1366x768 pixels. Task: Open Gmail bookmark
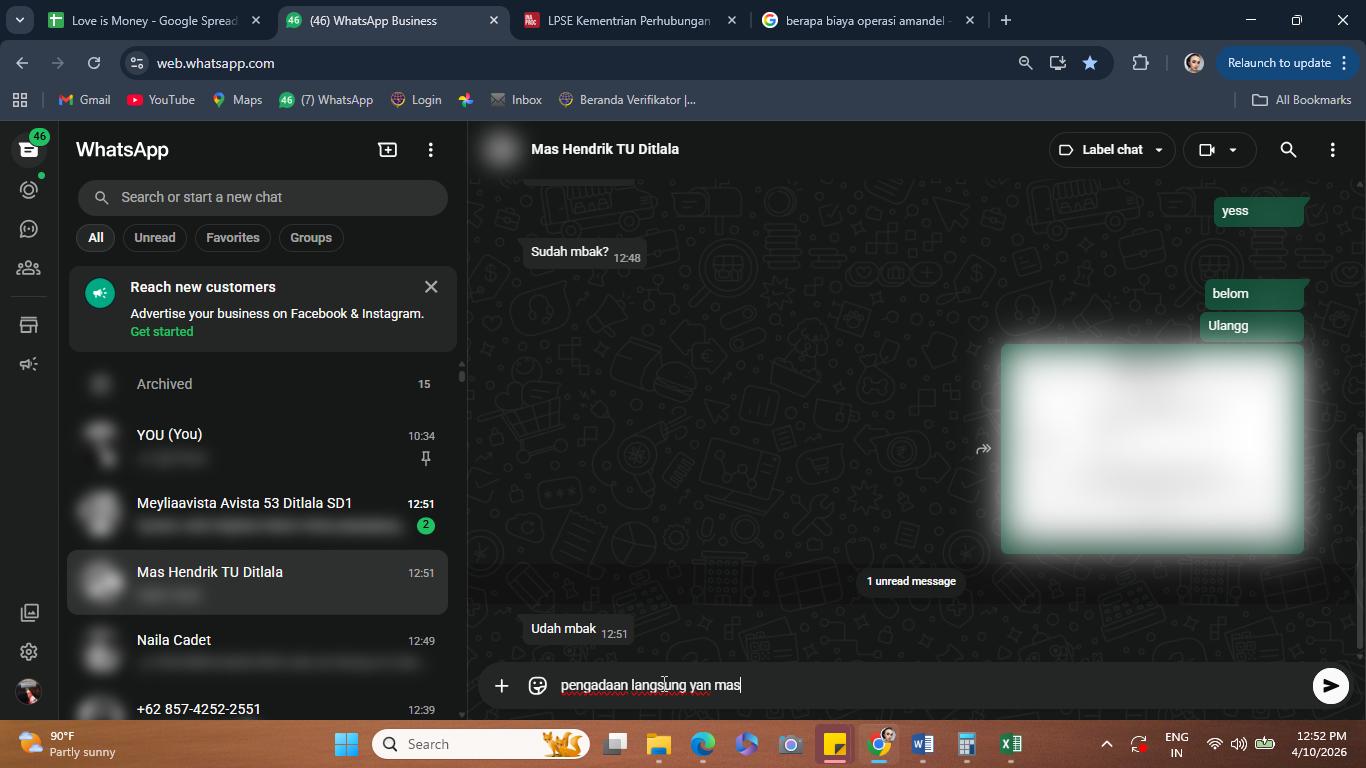click(x=85, y=100)
